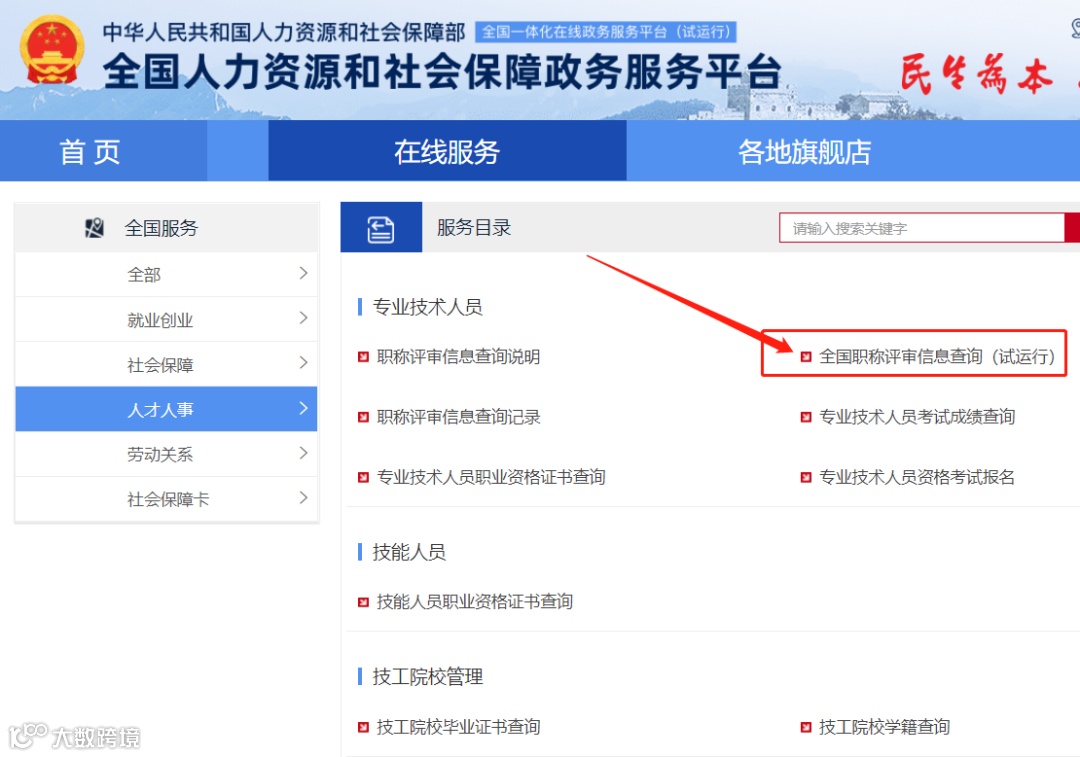Click red bullet icon beside 专业技术人员考试成绩查询
This screenshot has height=757, width=1080.
[805, 417]
